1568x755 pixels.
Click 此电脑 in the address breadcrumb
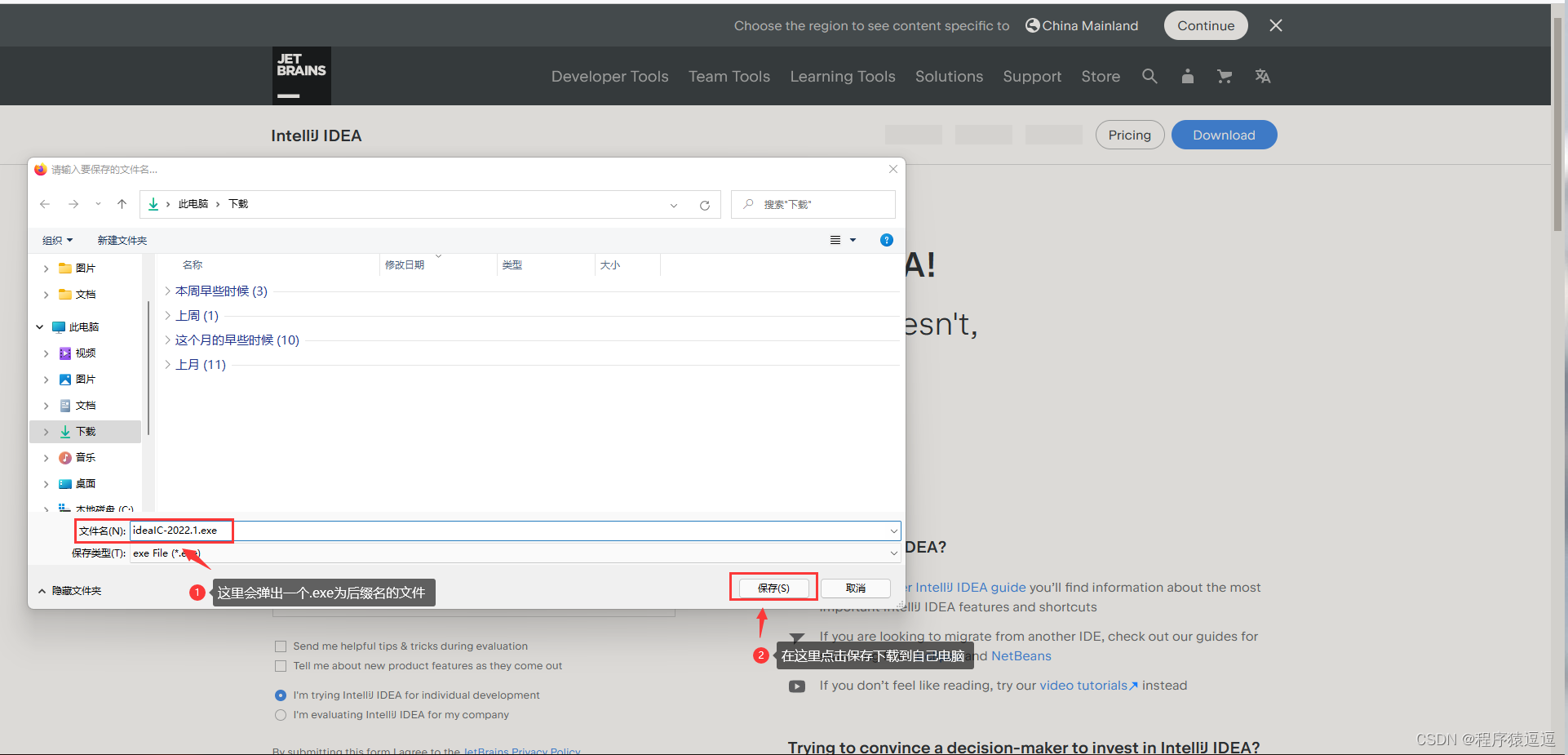[x=193, y=204]
